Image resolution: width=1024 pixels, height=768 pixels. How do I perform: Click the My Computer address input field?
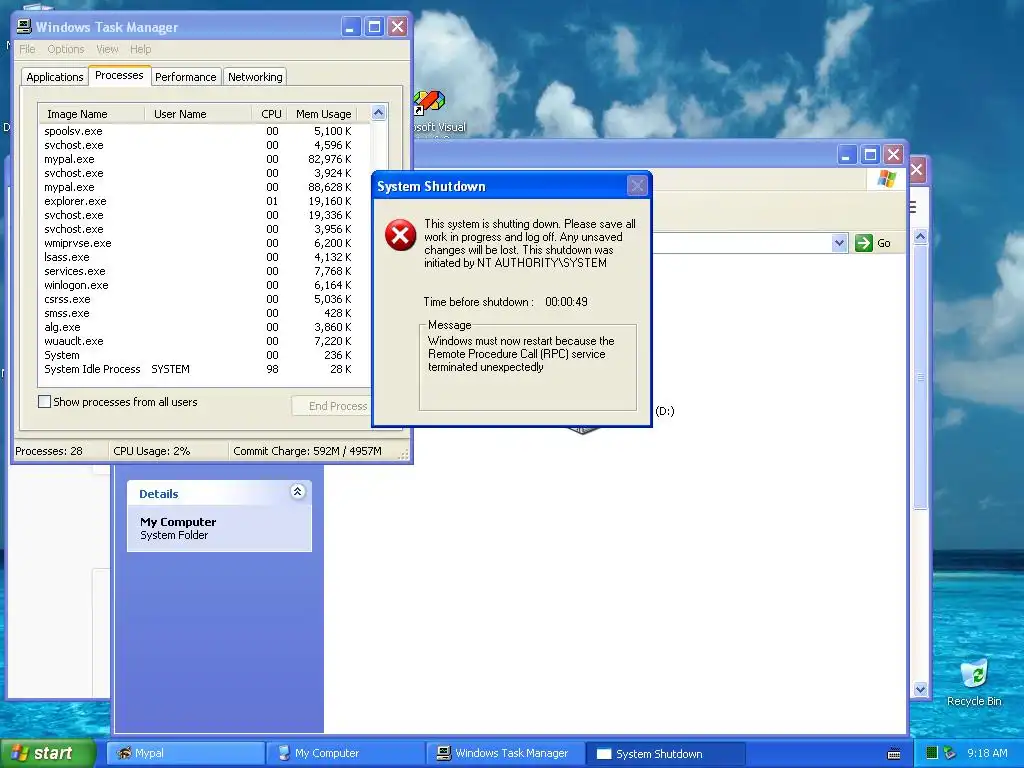coord(741,243)
